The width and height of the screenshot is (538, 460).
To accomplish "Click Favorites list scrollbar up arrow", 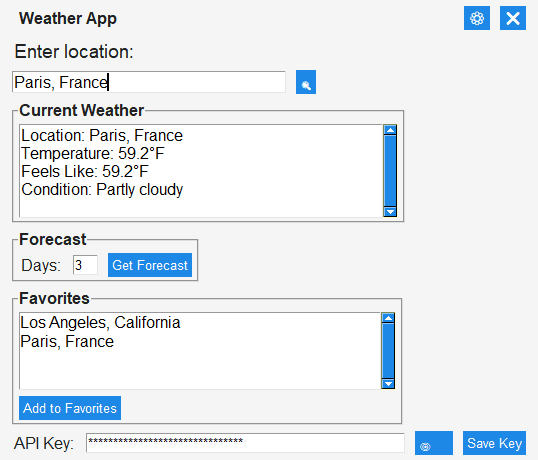I will (388, 318).
